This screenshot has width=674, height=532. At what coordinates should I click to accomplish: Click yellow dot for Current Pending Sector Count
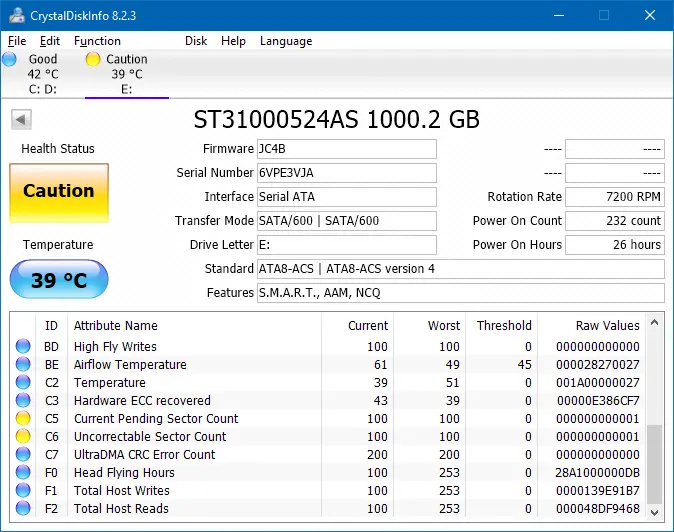click(x=23, y=418)
